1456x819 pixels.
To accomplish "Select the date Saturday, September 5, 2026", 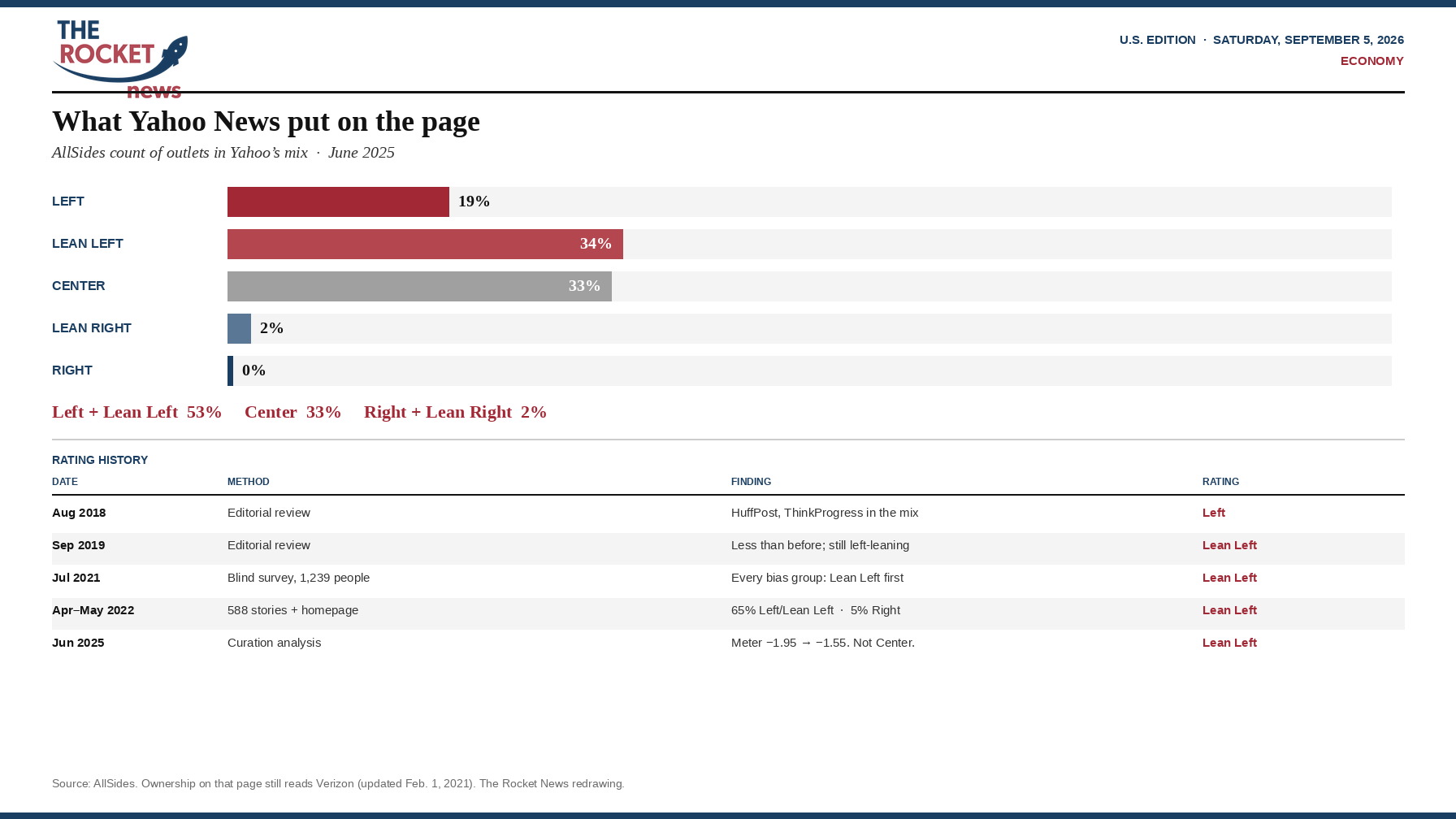I will (1308, 40).
